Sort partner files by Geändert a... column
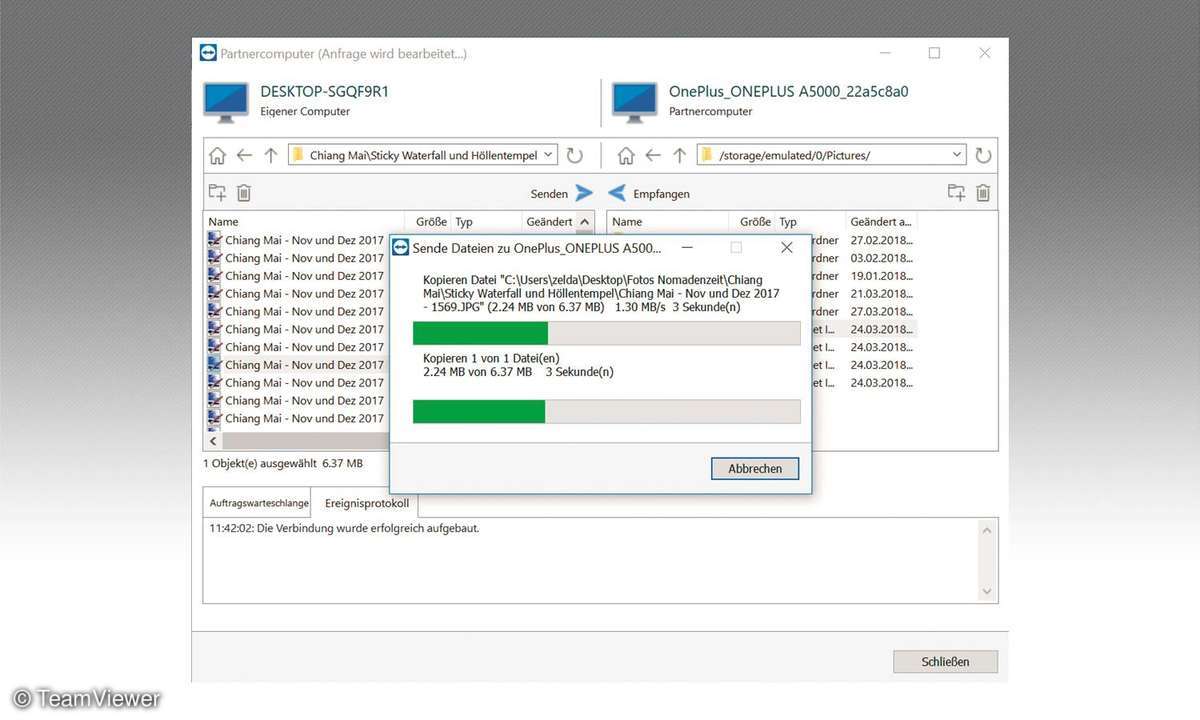The width and height of the screenshot is (1200, 720). click(x=881, y=222)
